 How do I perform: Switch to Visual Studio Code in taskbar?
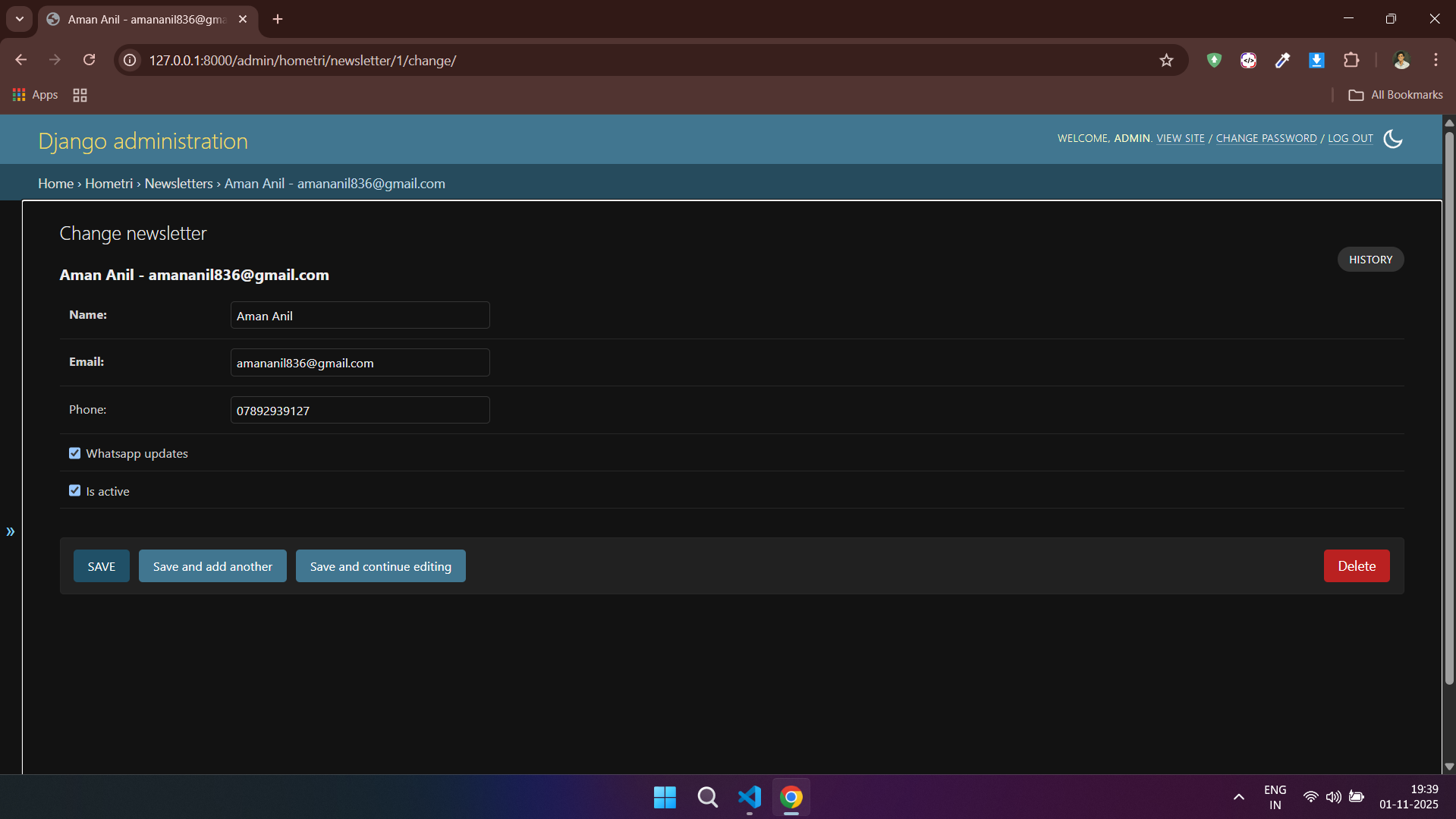(750, 797)
